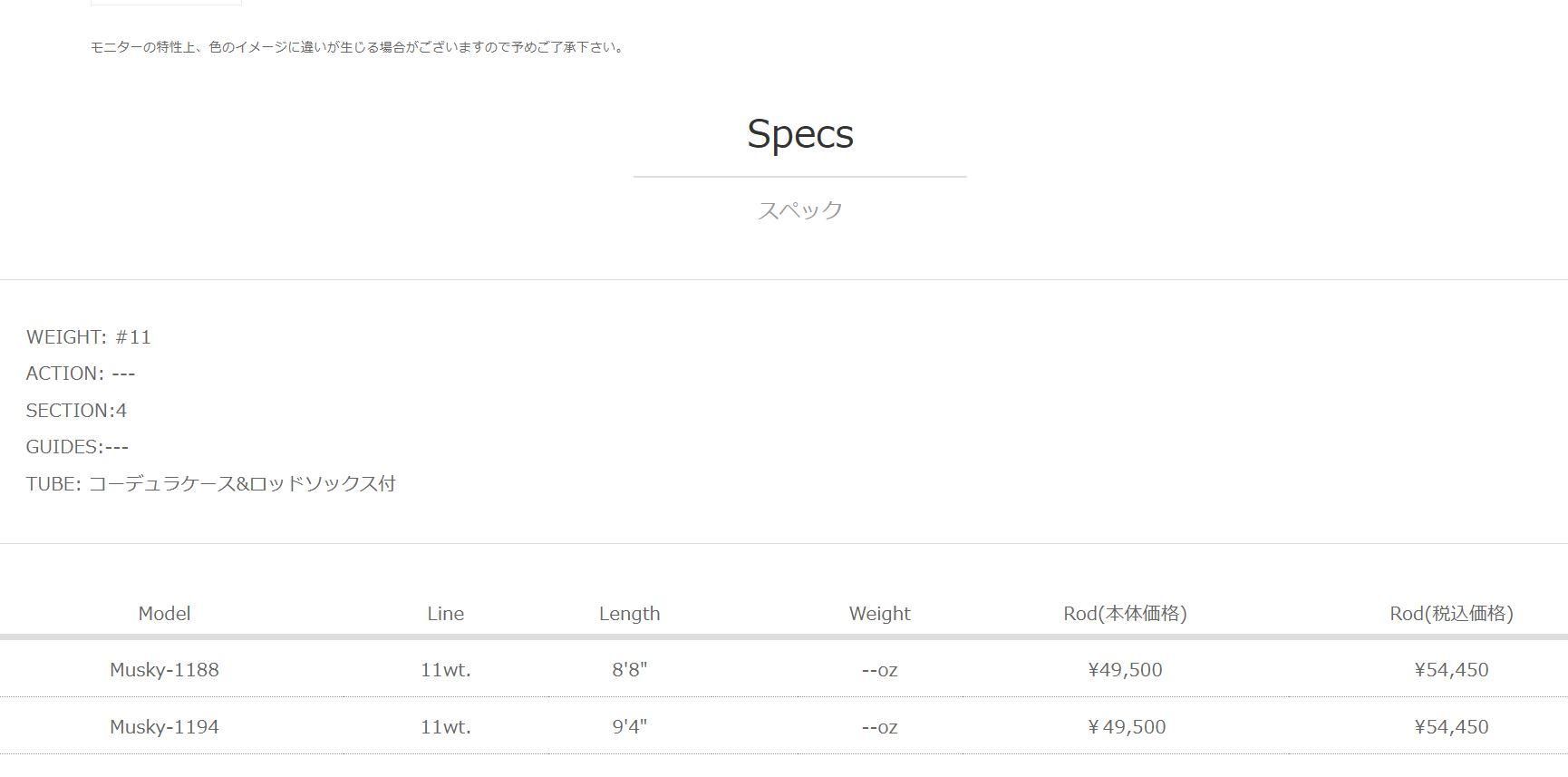This screenshot has width=1568, height=777.
Task: Click the Length column header
Action: point(629,614)
